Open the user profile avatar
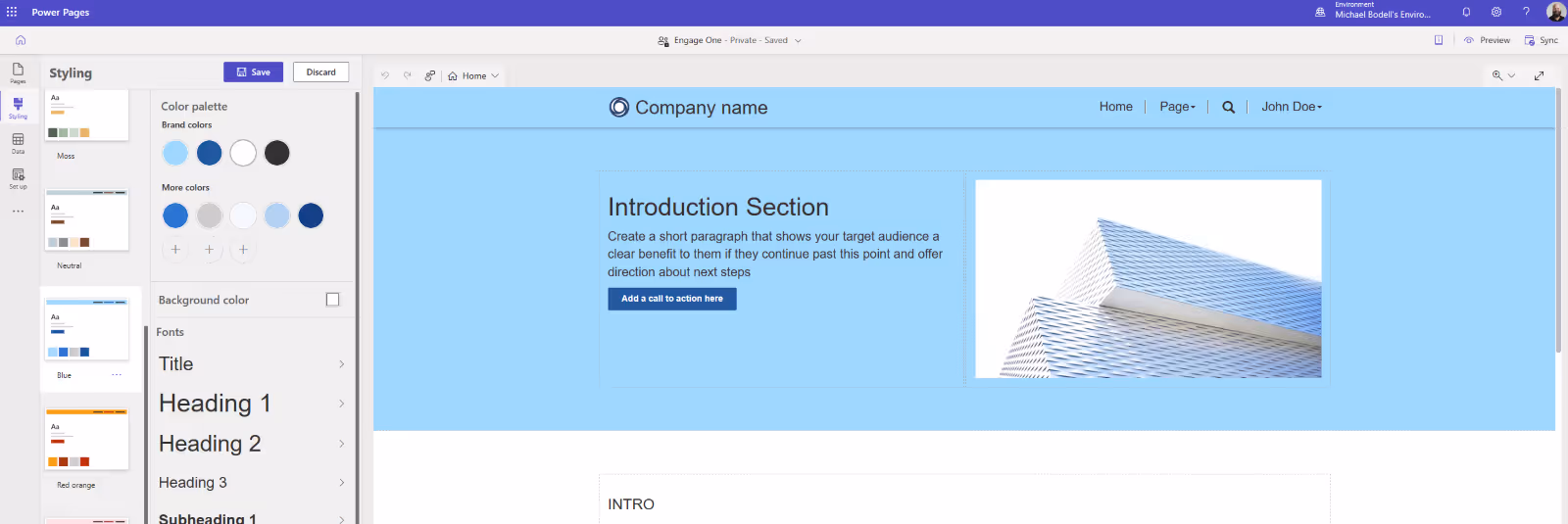This screenshot has height=524, width=1568. tap(1555, 12)
